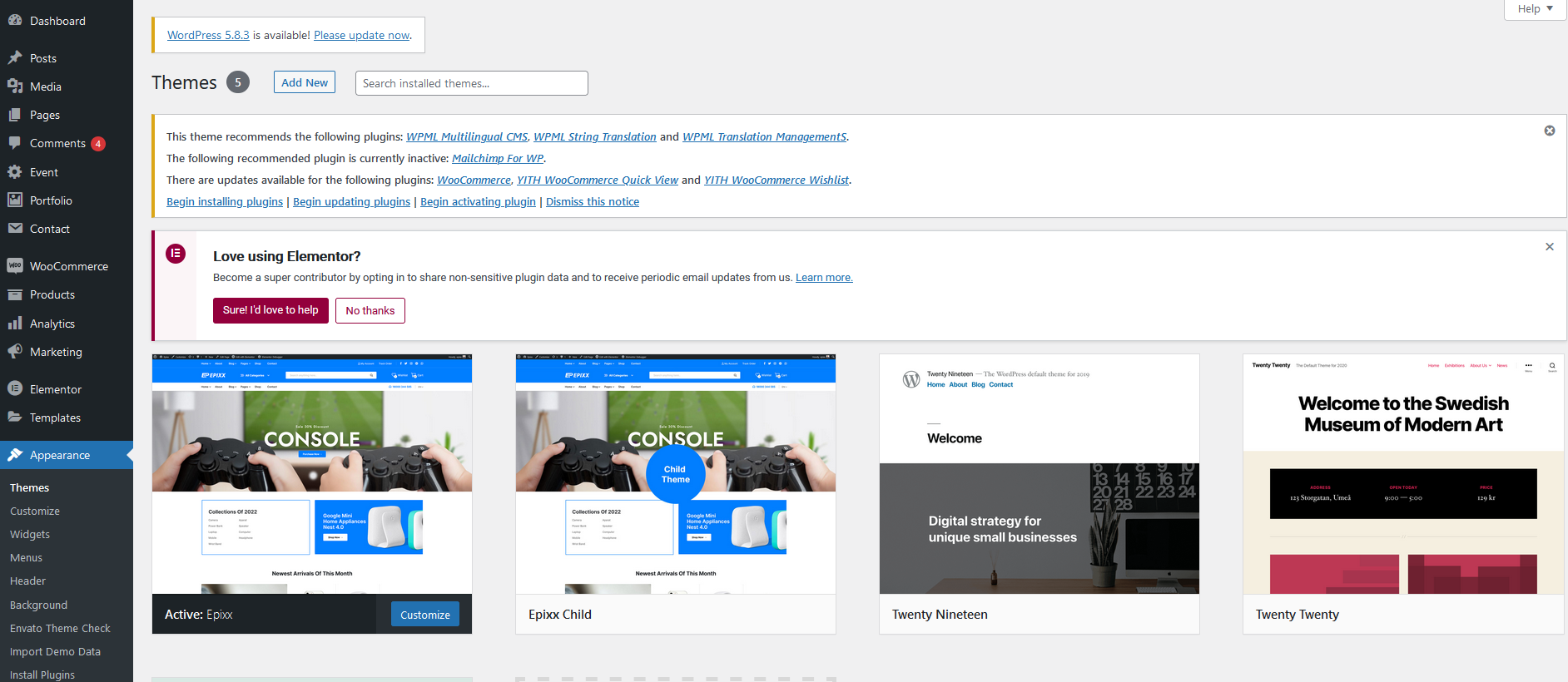The image size is (1568, 682).
Task: Open YITH WooCommerce Quick View link
Action: (598, 180)
